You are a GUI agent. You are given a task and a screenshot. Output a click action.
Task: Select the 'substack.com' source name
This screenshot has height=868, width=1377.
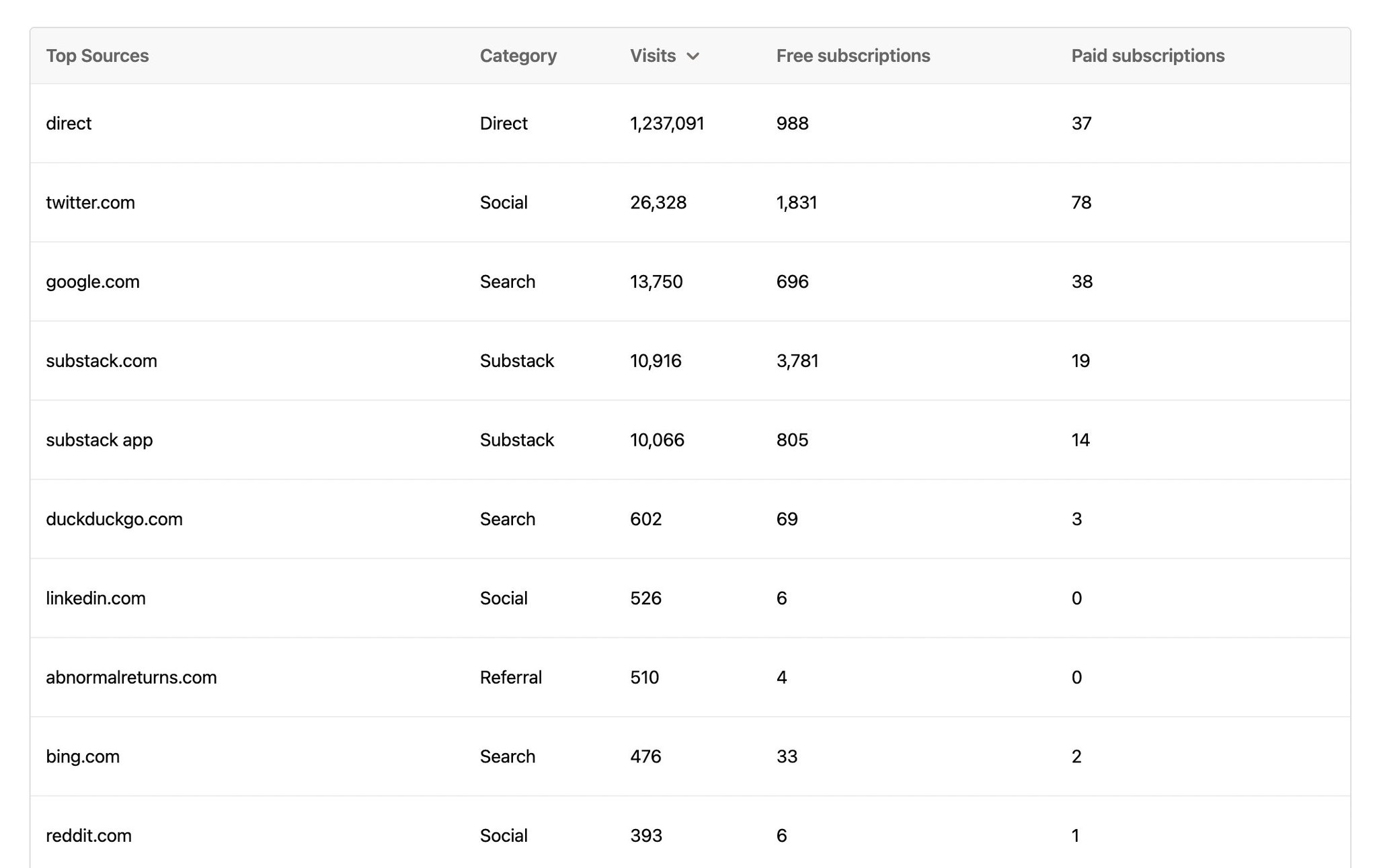(102, 361)
